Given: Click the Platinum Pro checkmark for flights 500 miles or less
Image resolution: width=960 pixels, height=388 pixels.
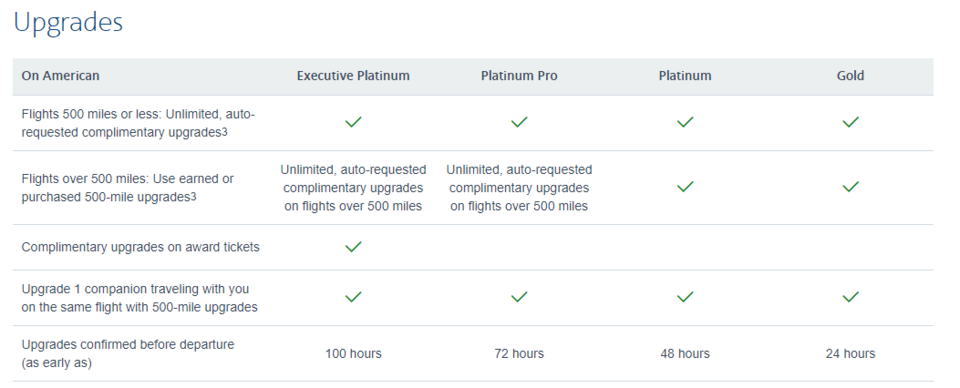Looking at the screenshot, I should click(x=519, y=122).
